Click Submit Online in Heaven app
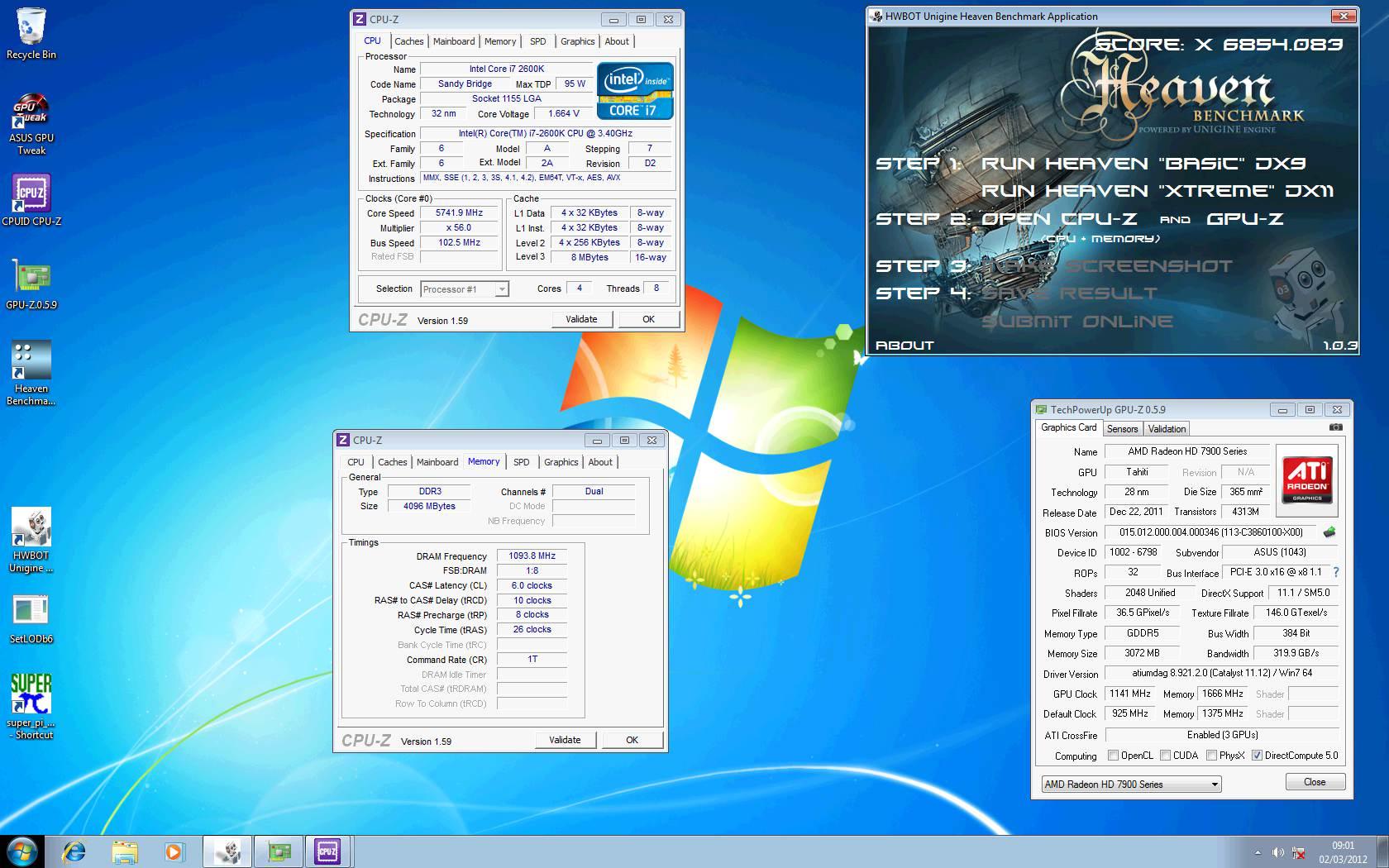The image size is (1389, 868). click(x=1077, y=322)
